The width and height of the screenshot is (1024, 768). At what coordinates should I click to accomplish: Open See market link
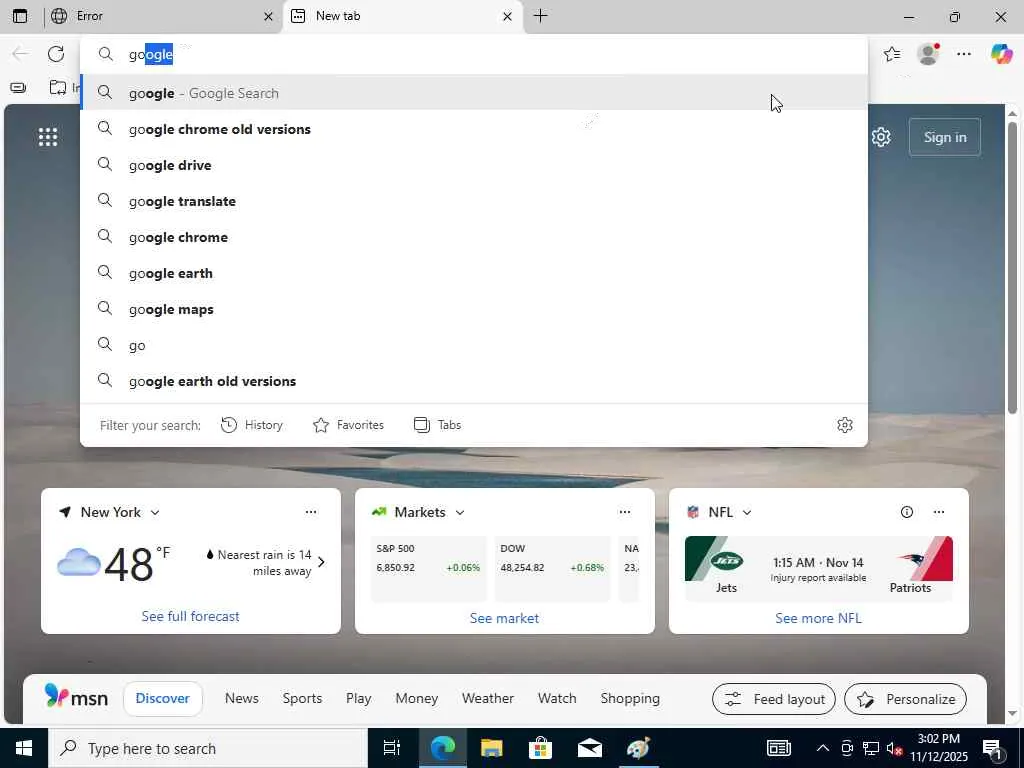(x=504, y=618)
